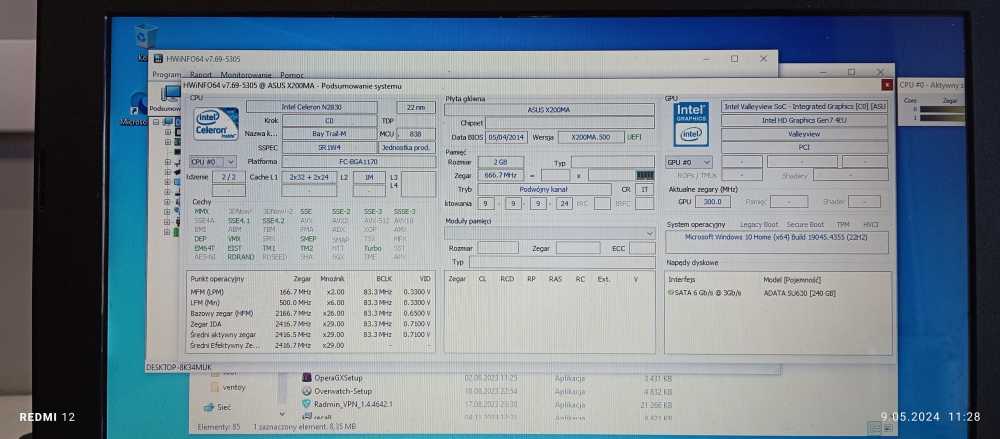Open the Monitorowanie menu
Image resolution: width=1000 pixels, height=439 pixels.
[246, 74]
